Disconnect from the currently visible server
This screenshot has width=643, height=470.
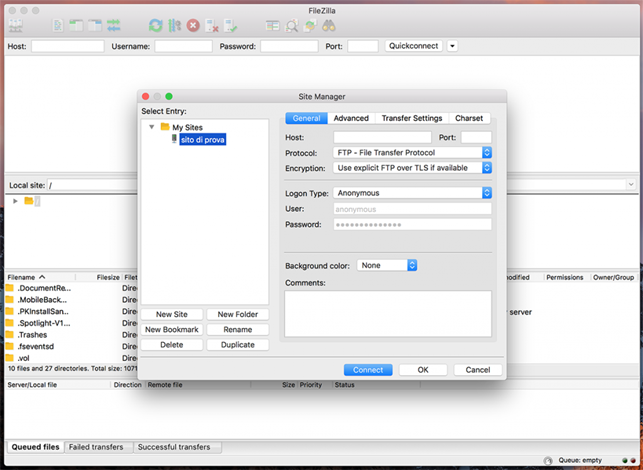tap(212, 26)
